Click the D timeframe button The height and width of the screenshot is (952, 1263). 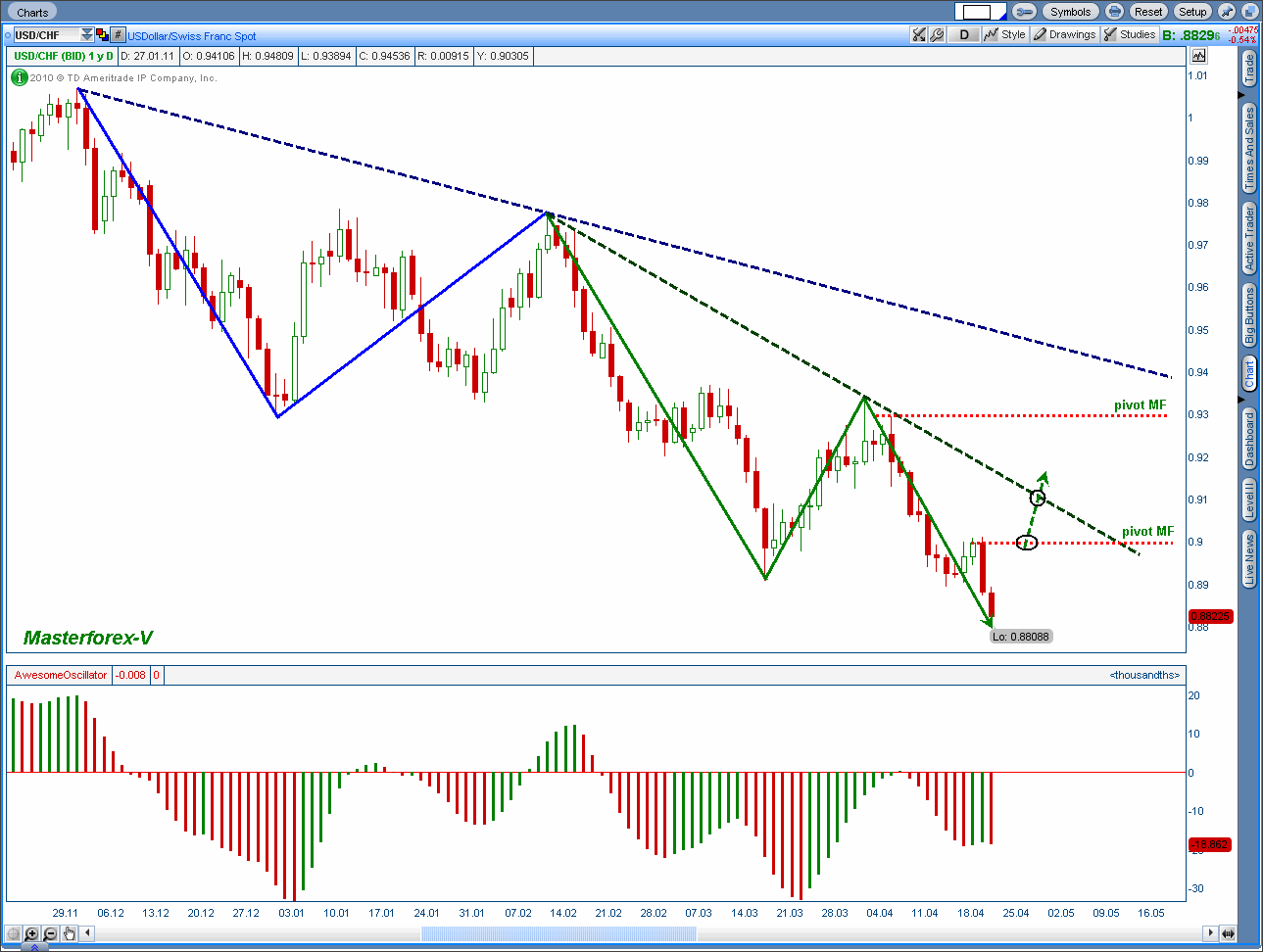[964, 34]
